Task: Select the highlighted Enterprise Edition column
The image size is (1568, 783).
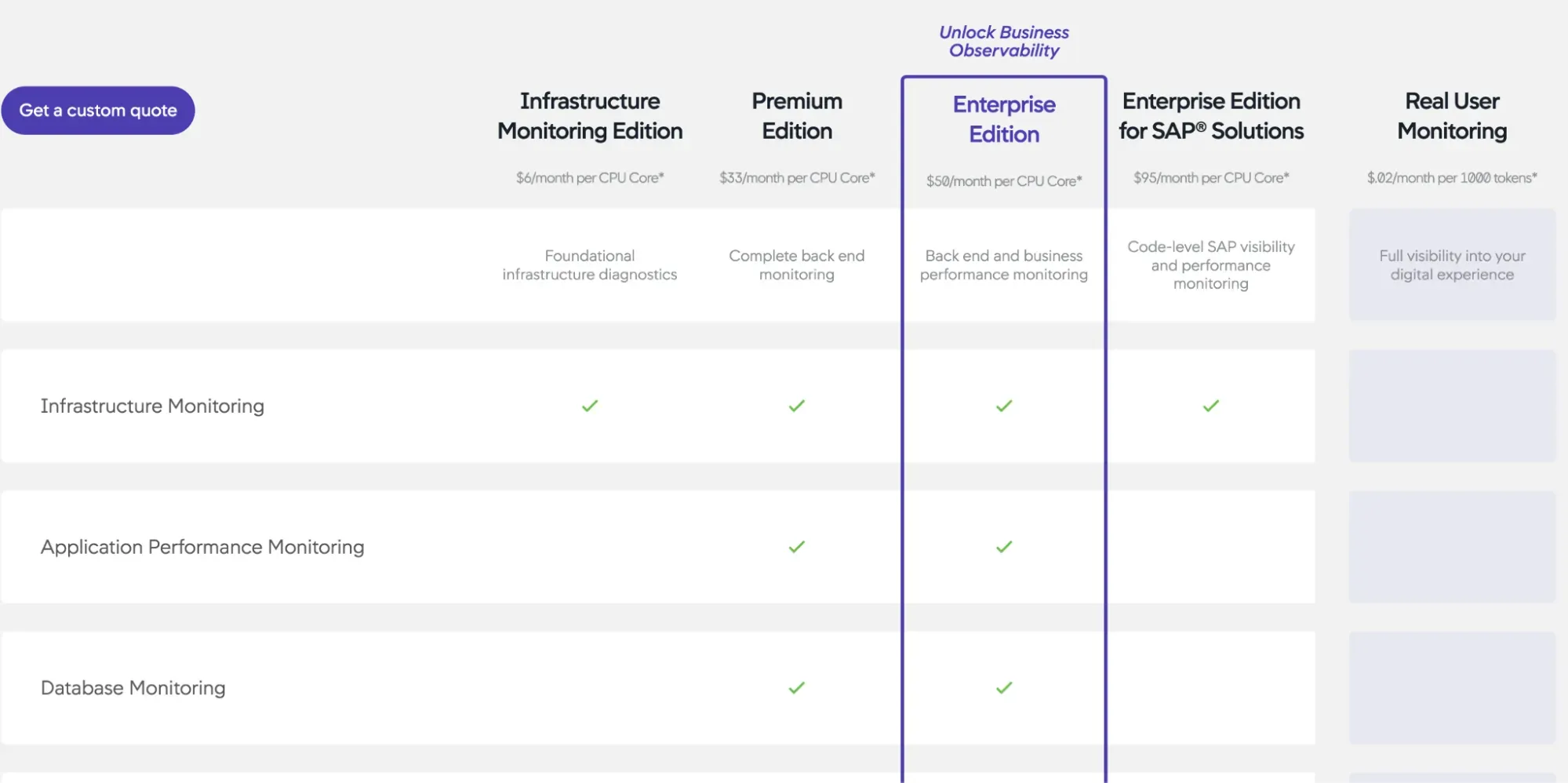Action: click(x=1004, y=119)
